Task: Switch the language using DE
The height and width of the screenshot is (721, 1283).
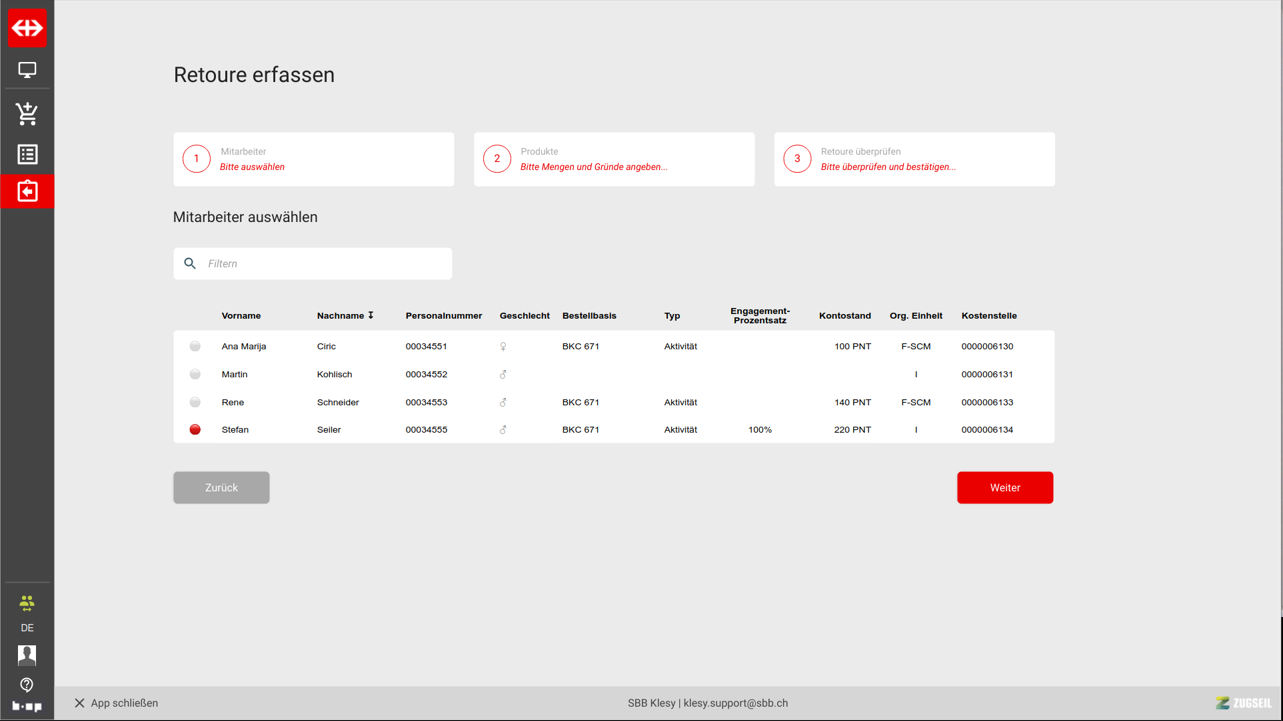Action: (27, 628)
